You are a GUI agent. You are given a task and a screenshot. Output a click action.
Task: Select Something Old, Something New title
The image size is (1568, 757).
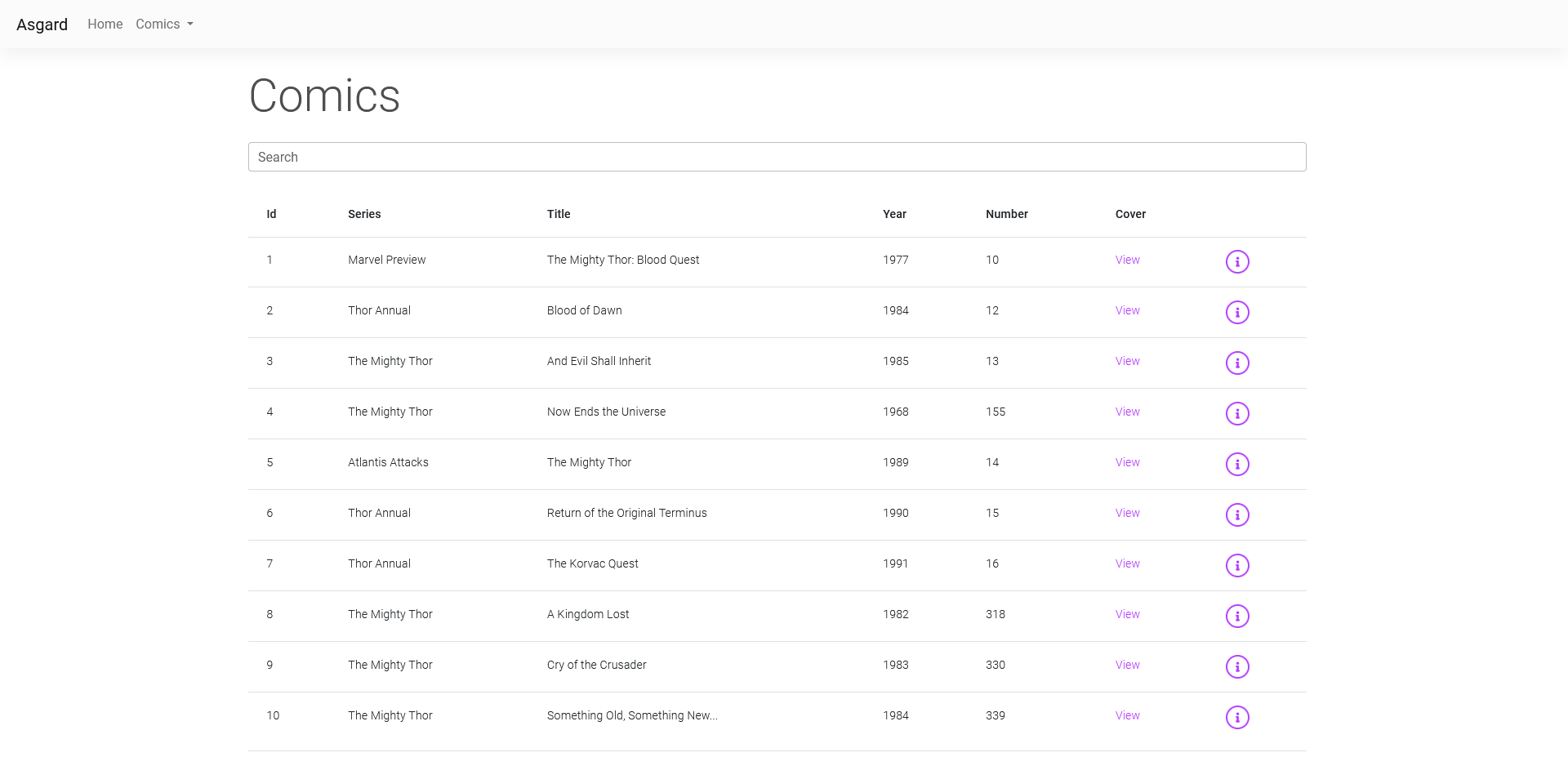(x=632, y=715)
